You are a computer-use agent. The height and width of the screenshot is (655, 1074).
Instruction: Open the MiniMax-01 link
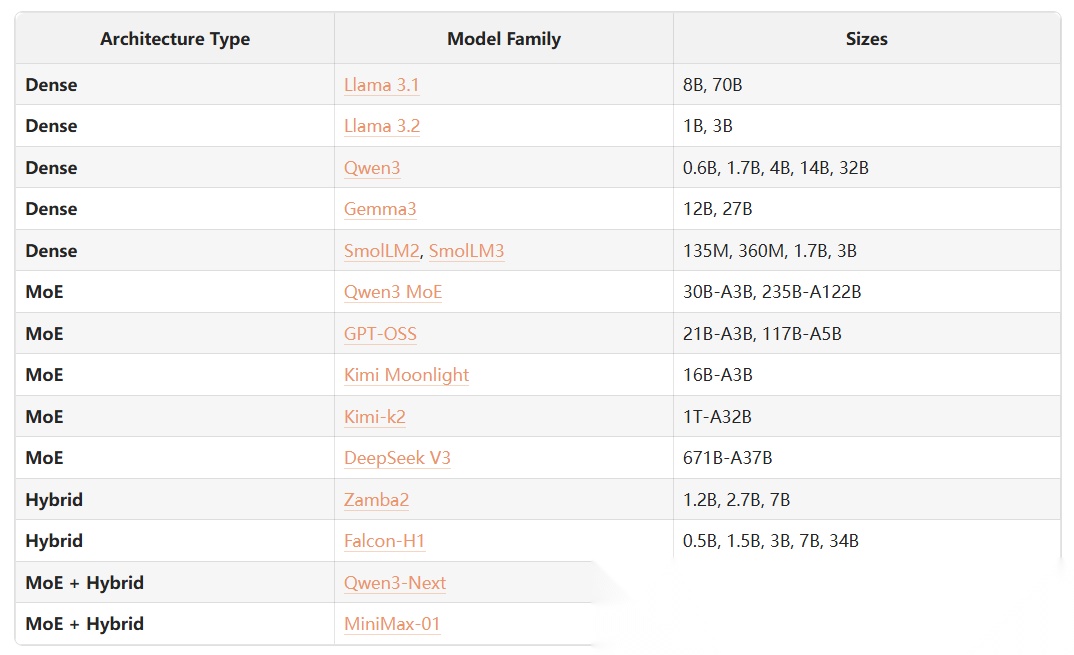pos(392,624)
